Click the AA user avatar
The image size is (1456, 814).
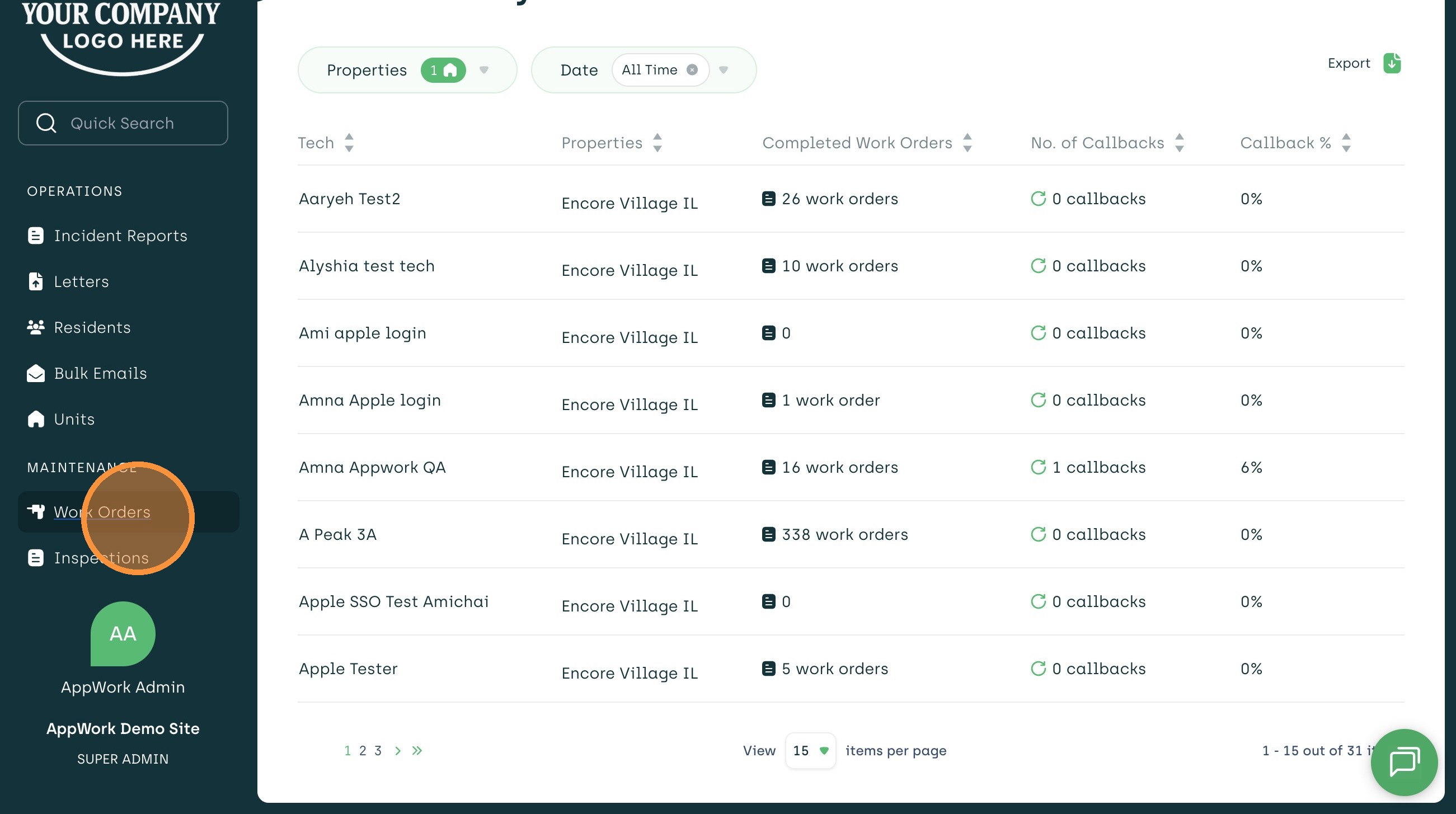pos(123,633)
